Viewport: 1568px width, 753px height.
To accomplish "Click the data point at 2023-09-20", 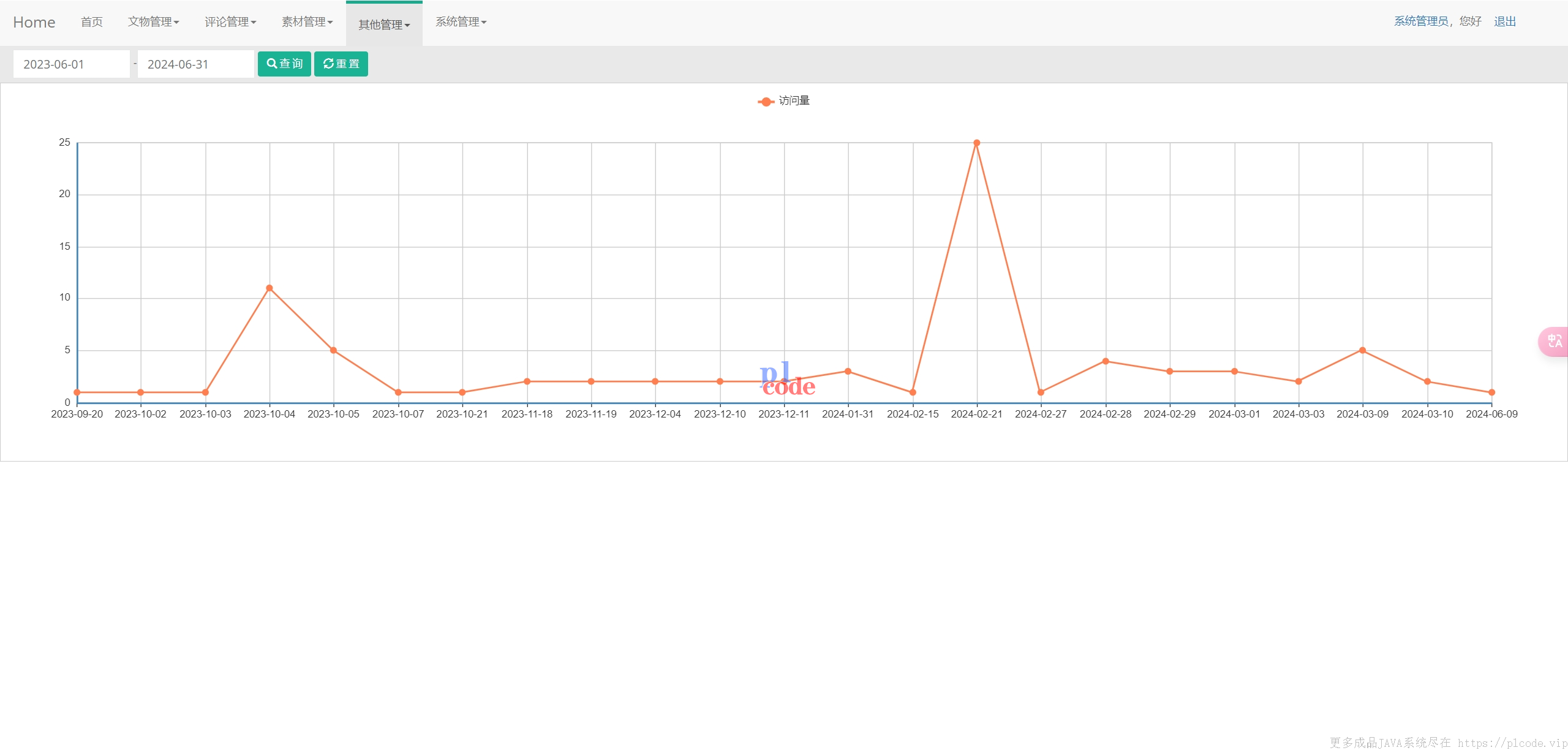I will (x=77, y=392).
